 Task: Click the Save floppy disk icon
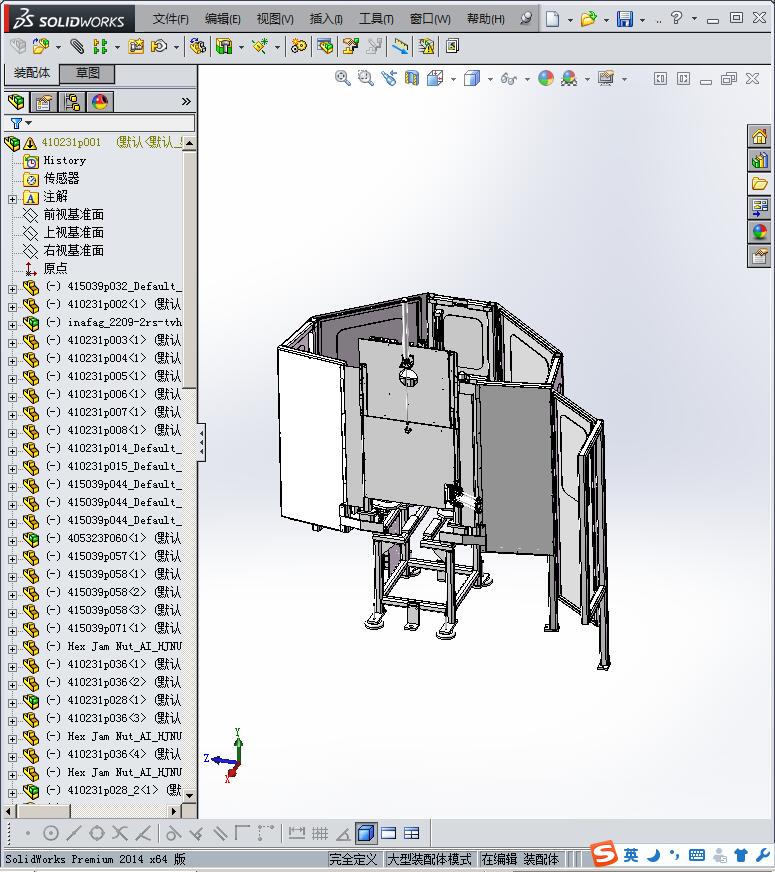625,19
